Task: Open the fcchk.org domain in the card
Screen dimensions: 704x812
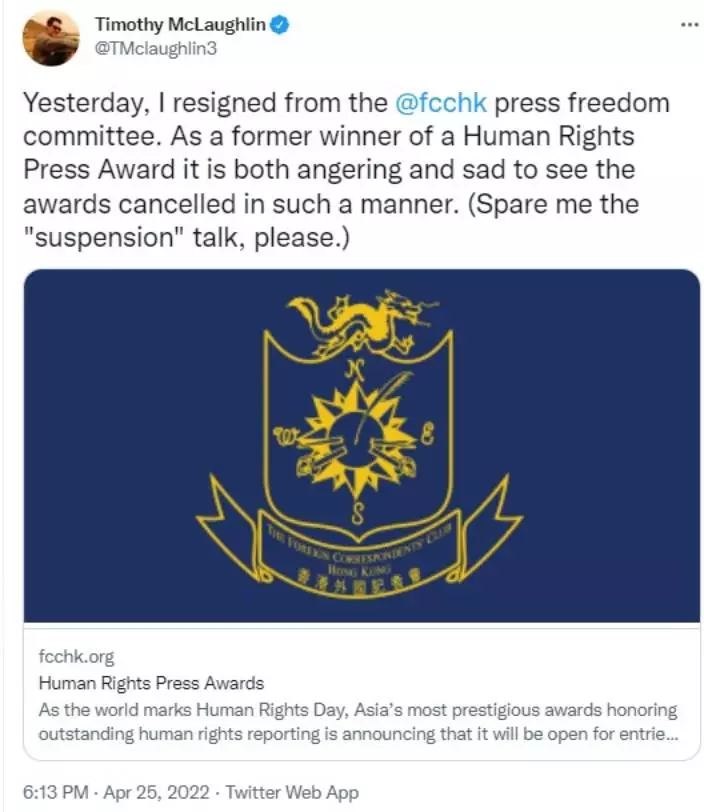Action: pyautogui.click(x=76, y=657)
